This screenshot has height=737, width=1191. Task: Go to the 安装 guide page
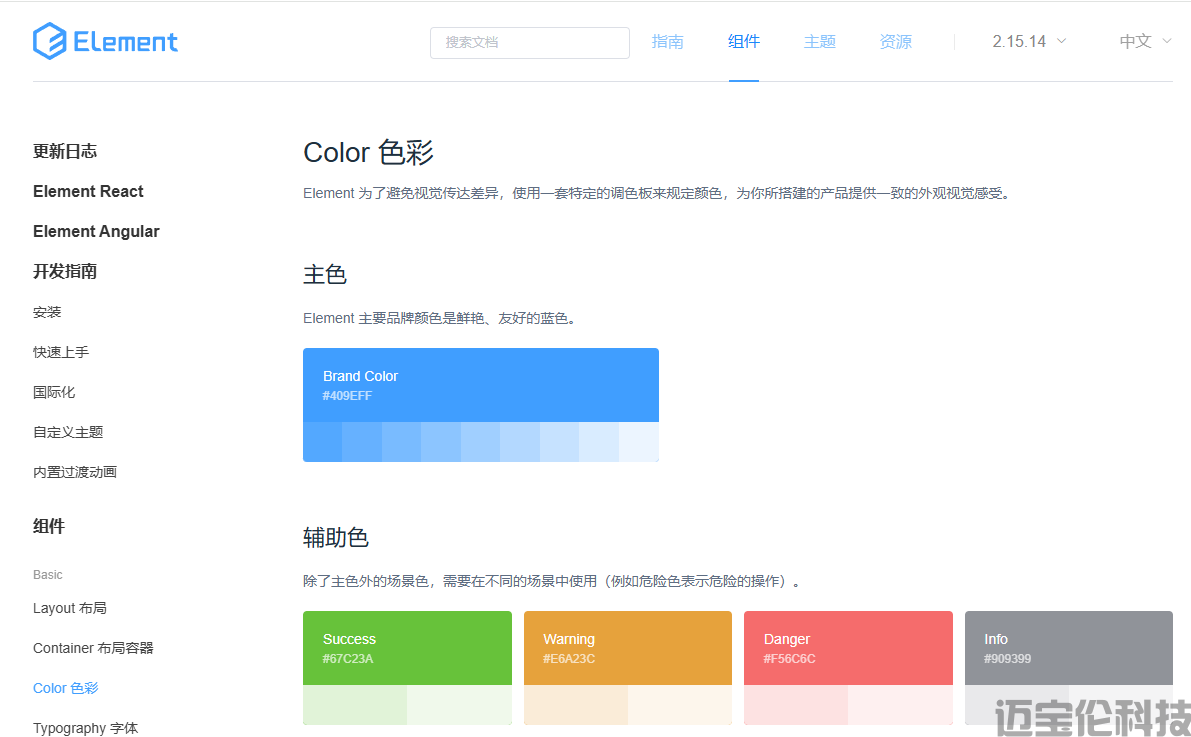coord(47,312)
